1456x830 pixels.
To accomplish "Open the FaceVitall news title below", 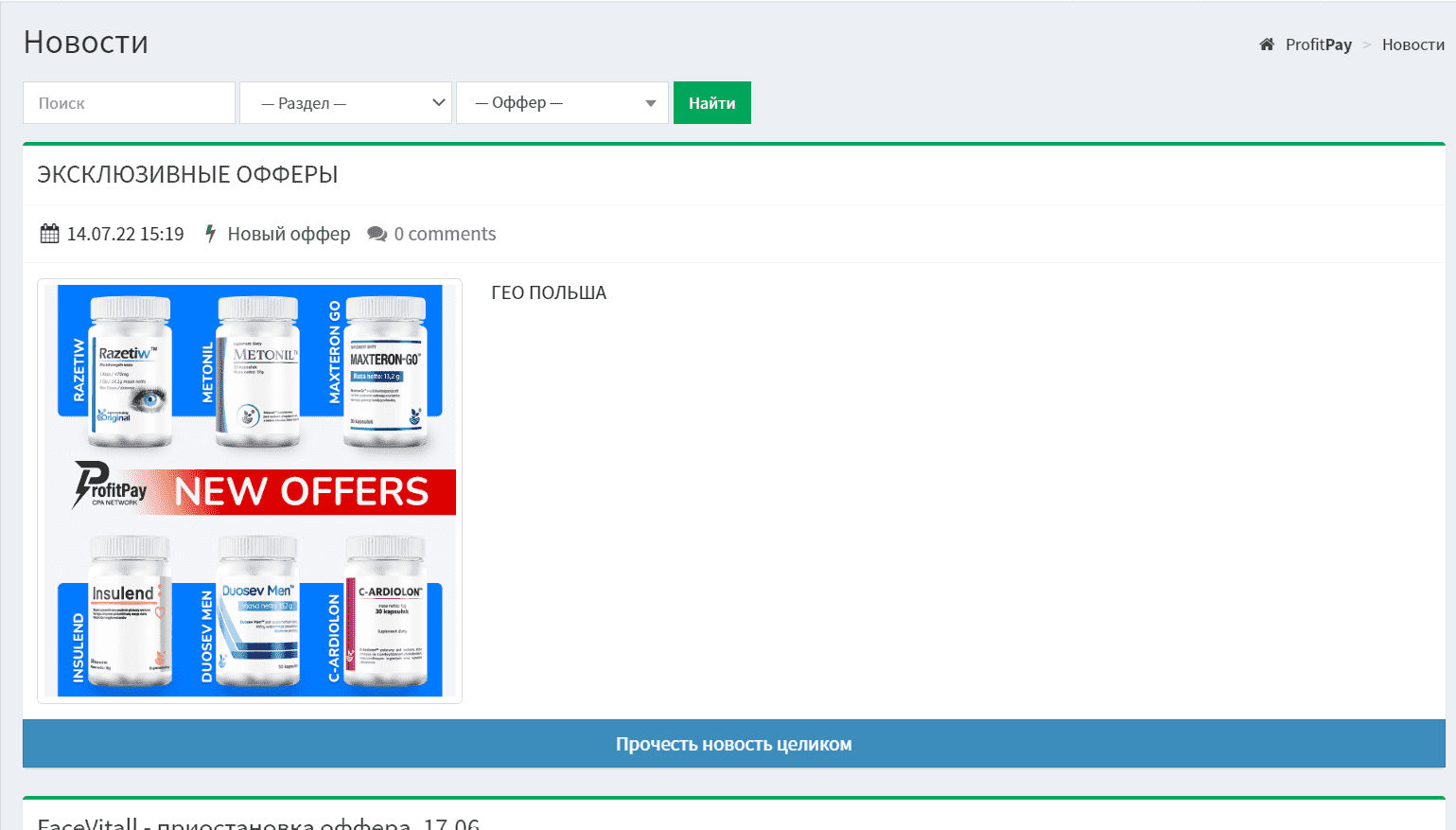I will (258, 822).
